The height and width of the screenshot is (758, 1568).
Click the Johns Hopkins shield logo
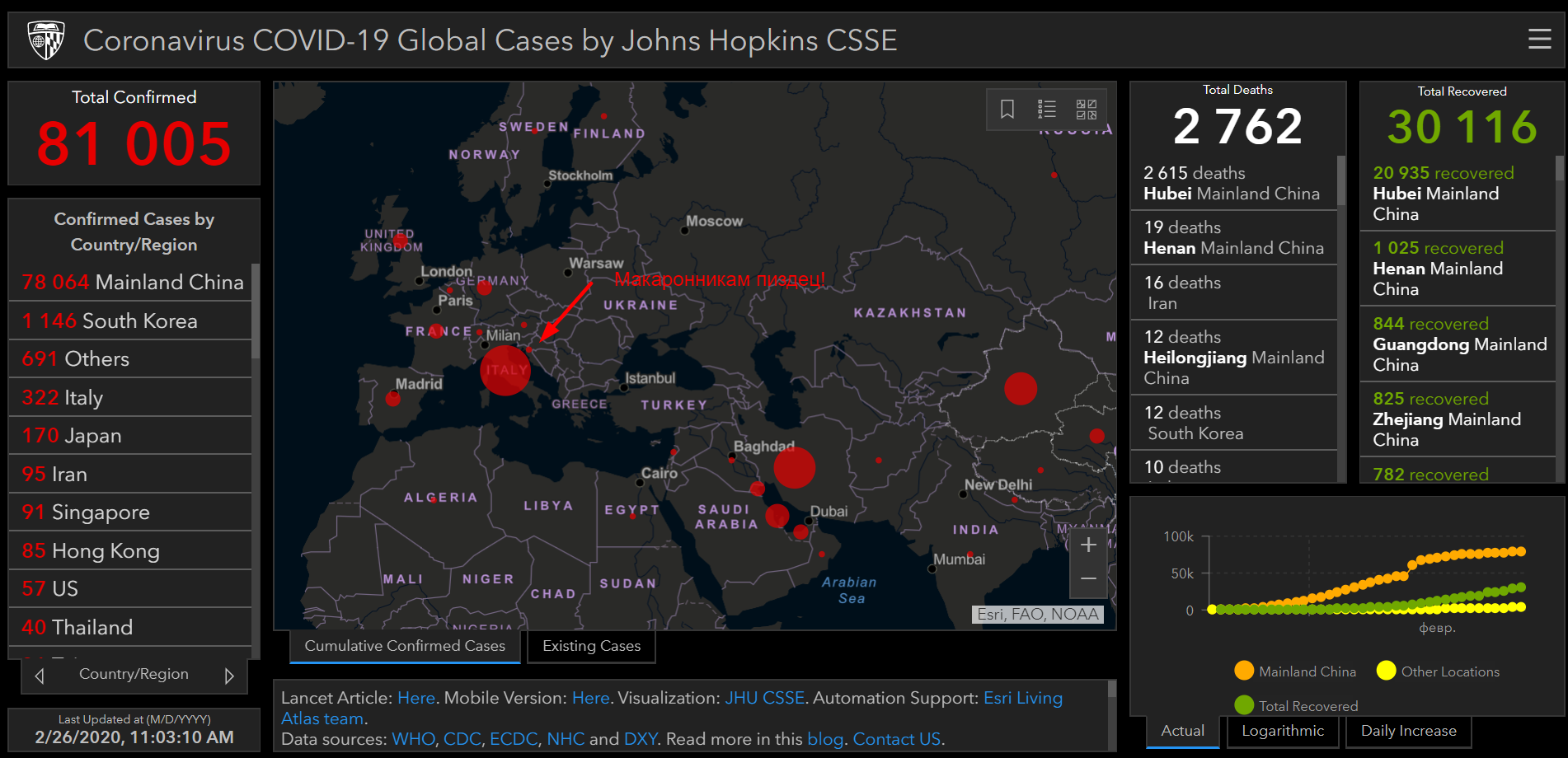(x=46, y=40)
